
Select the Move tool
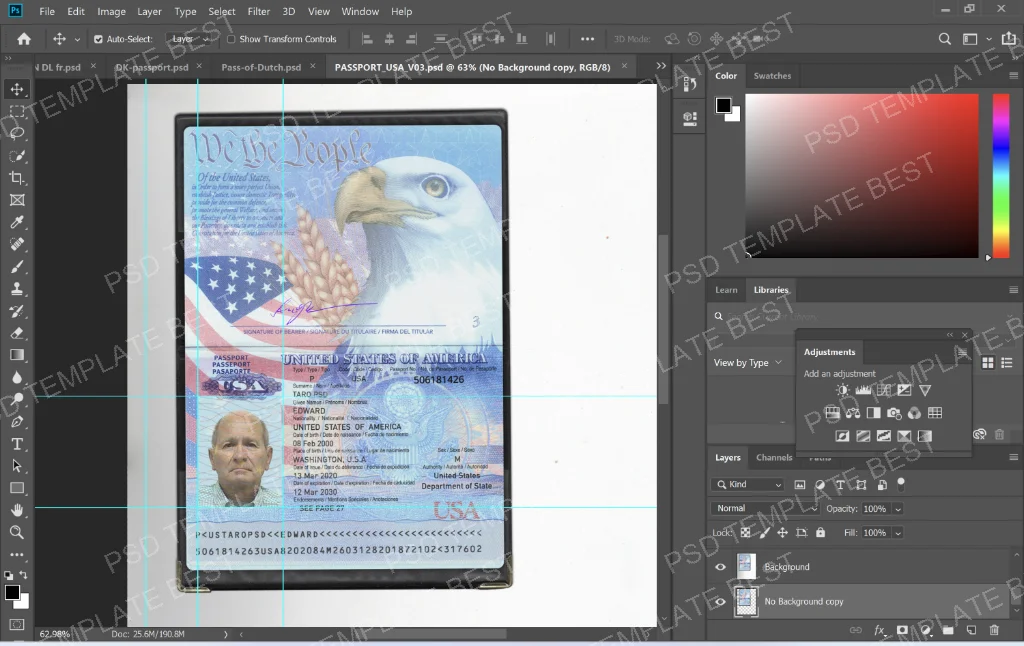pyautogui.click(x=17, y=89)
